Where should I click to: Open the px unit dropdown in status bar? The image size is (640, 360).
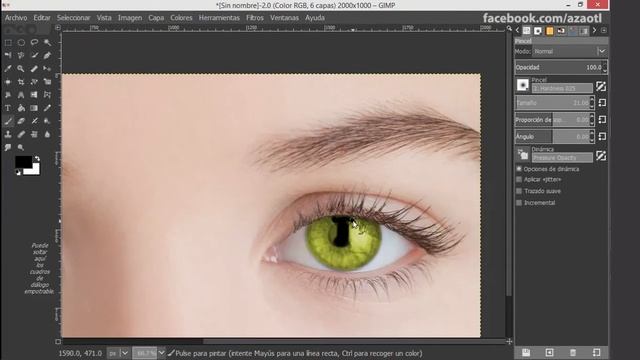point(118,353)
